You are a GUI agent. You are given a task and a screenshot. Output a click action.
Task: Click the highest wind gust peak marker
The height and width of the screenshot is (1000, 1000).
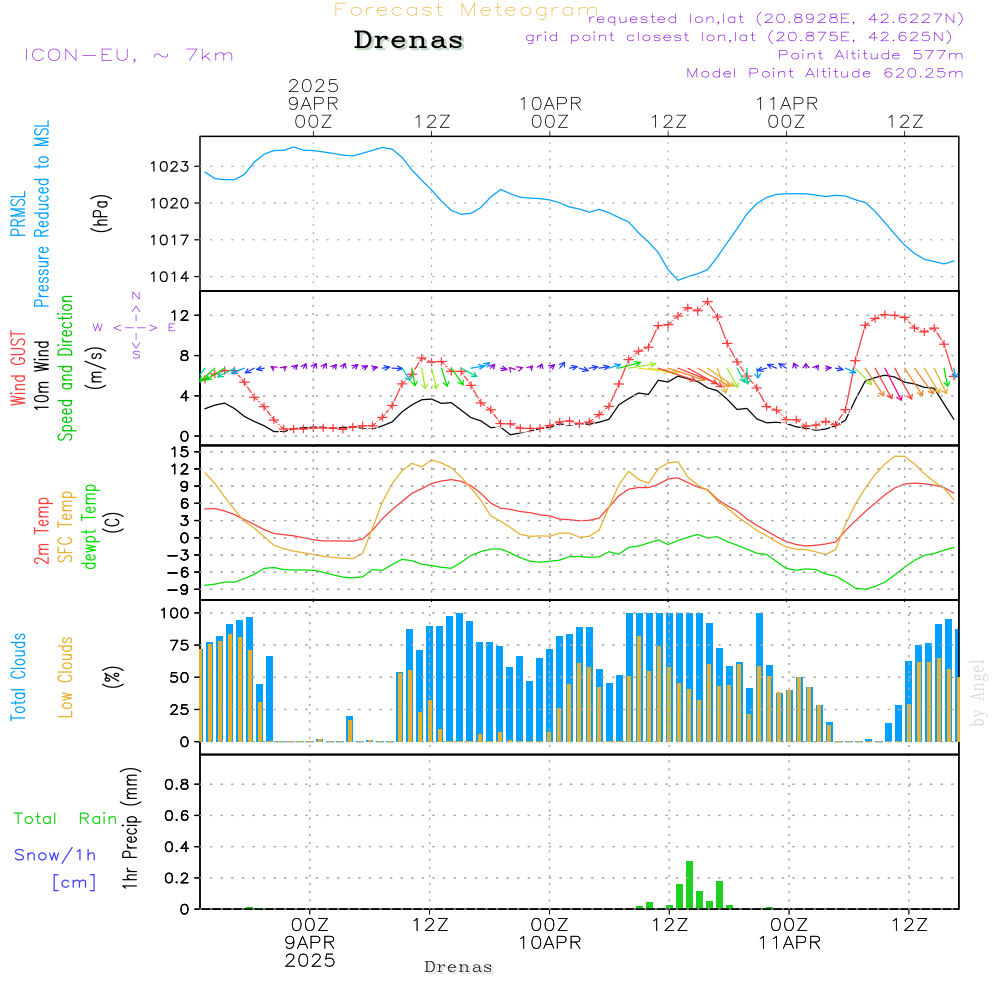[707, 302]
